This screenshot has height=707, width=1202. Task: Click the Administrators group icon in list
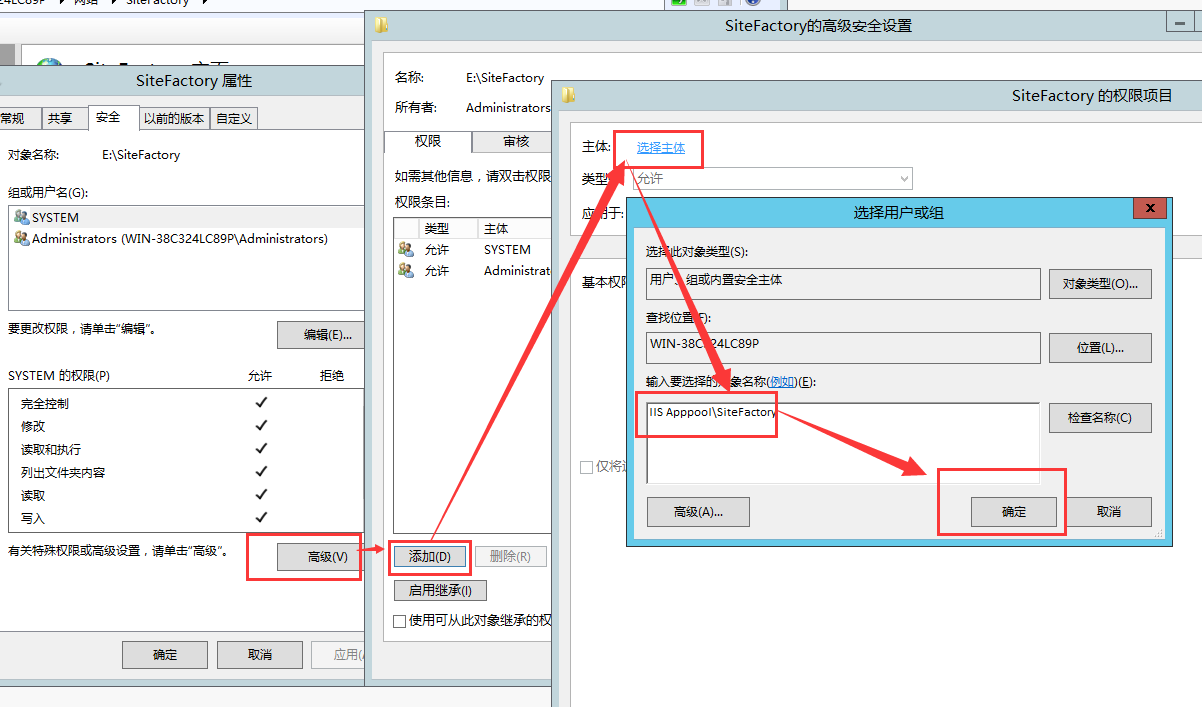[22, 239]
